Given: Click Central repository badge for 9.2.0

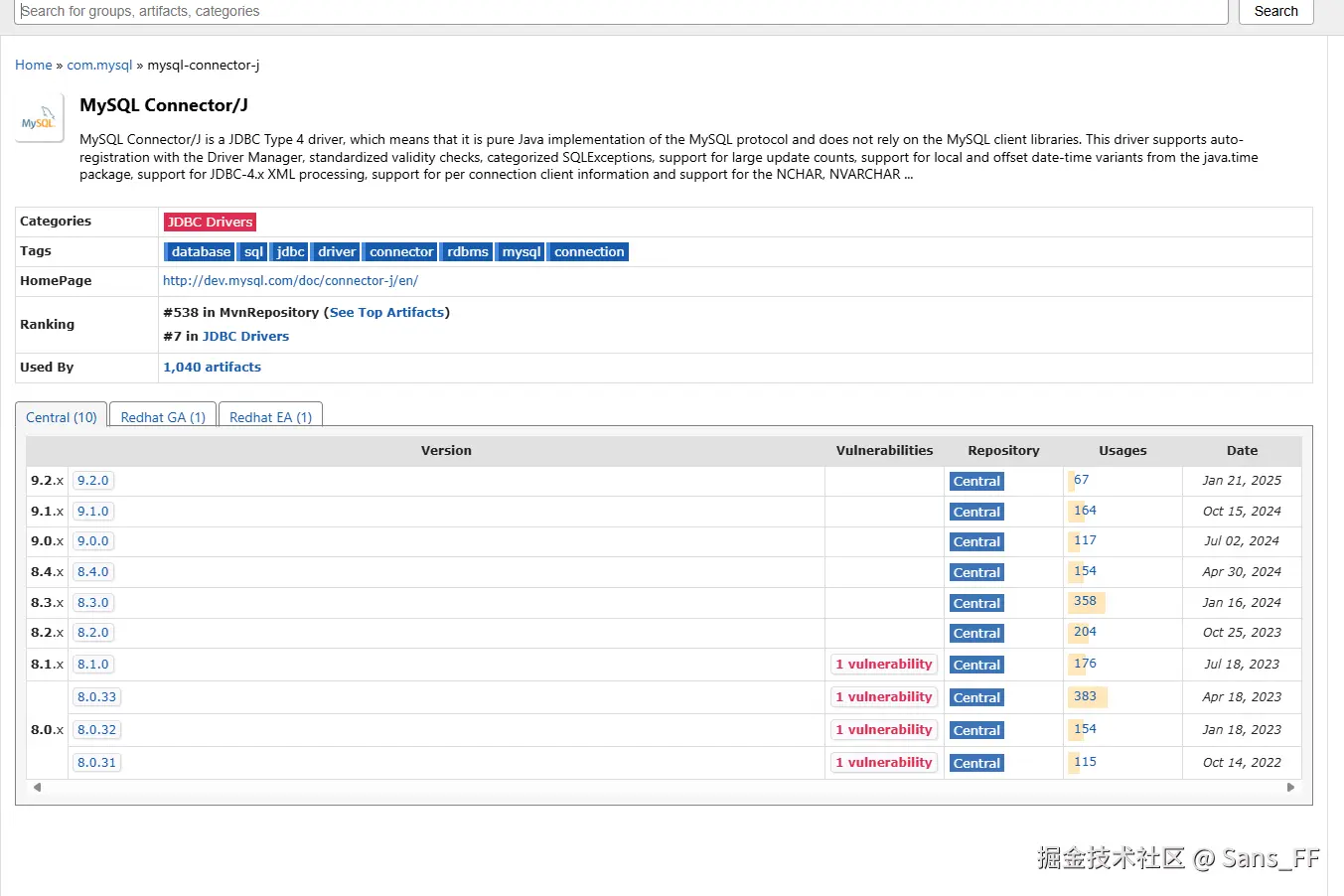Looking at the screenshot, I should [976, 482].
